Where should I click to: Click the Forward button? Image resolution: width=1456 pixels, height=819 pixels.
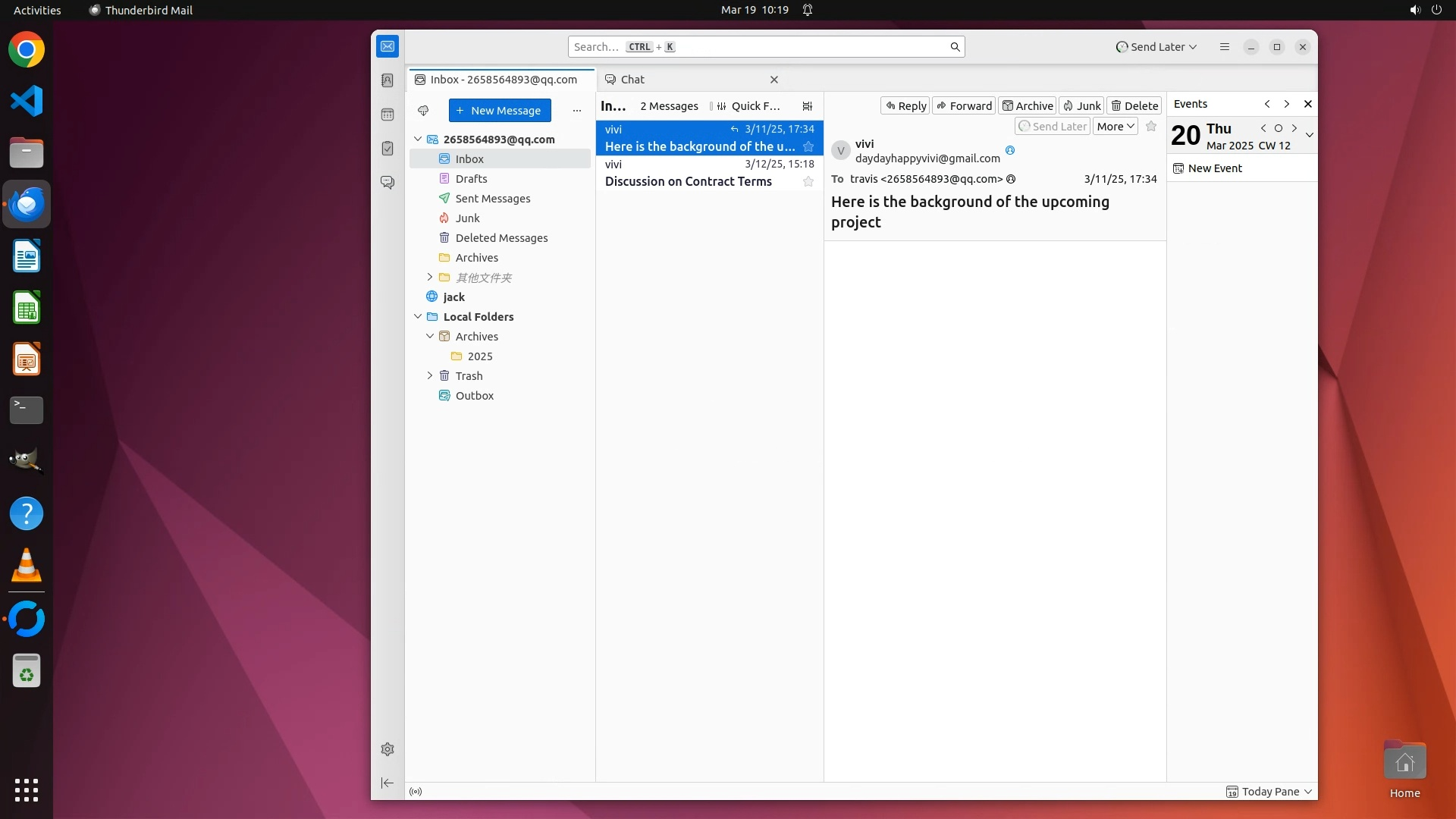[x=964, y=106]
